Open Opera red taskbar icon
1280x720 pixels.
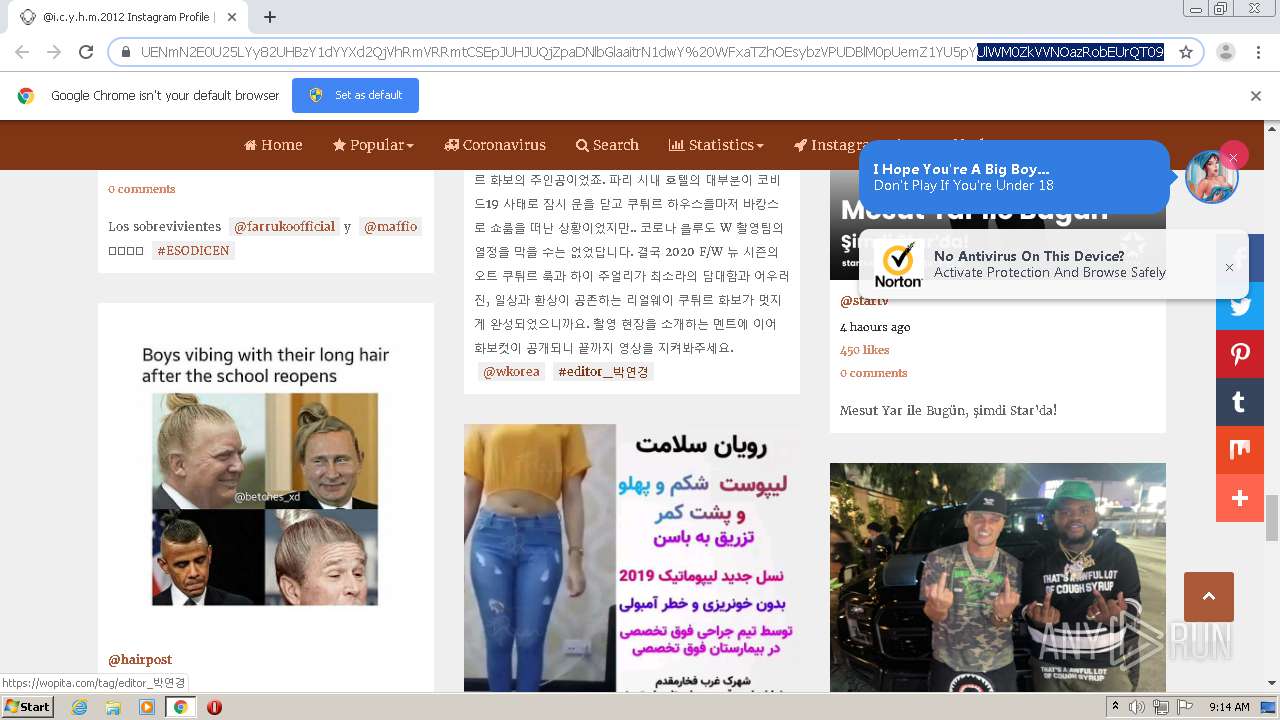click(214, 707)
